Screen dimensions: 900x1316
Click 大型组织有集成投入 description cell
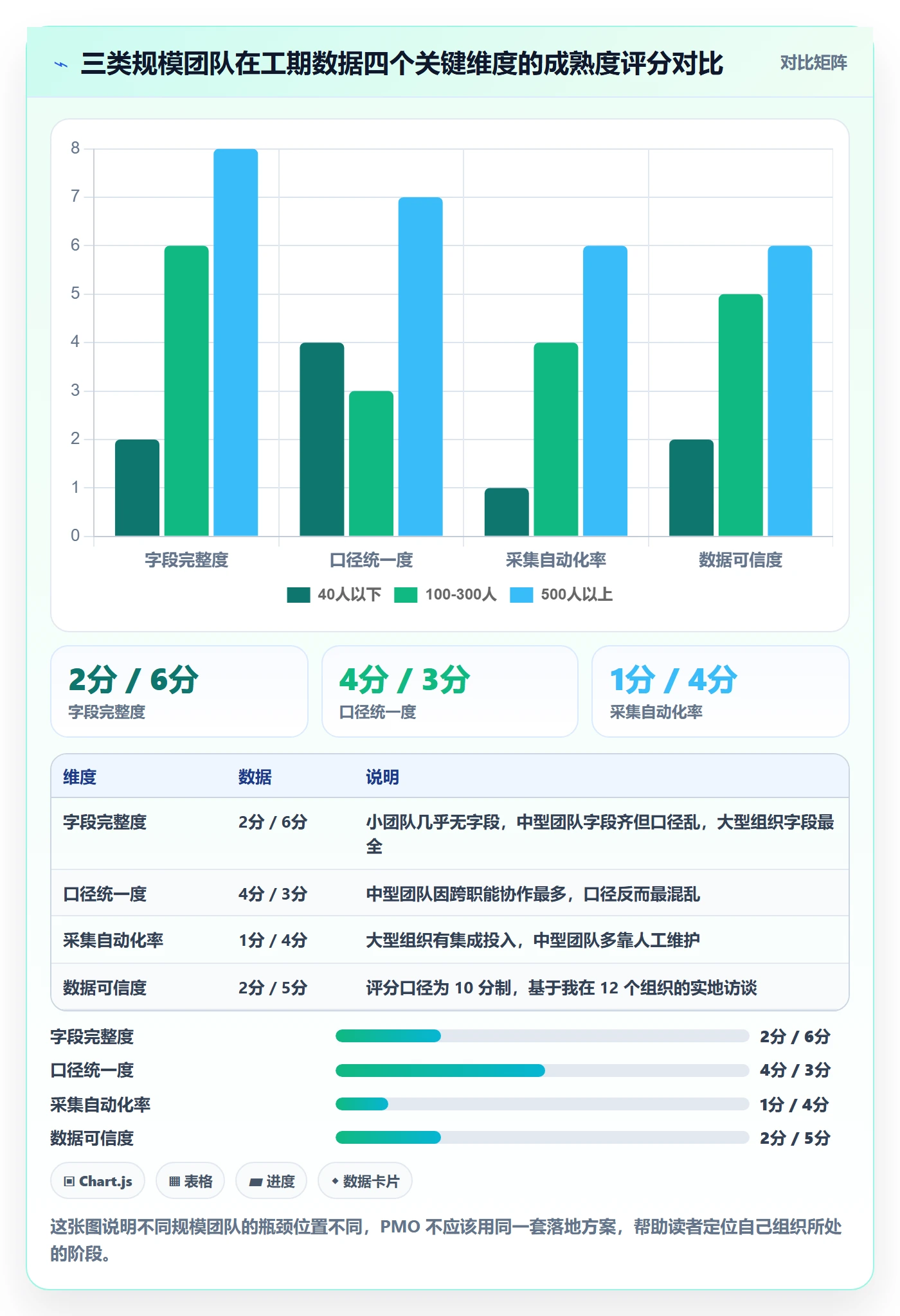tap(533, 940)
